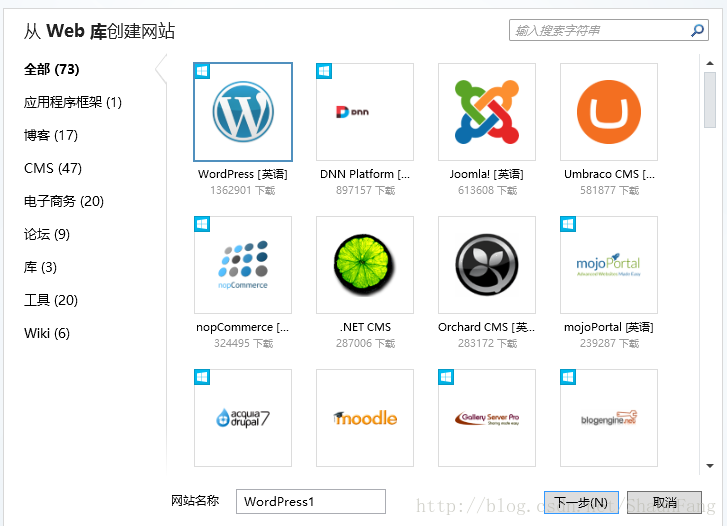The width and height of the screenshot is (727, 526).
Task: Click the '.NET CMS' label
Action: (x=365, y=327)
